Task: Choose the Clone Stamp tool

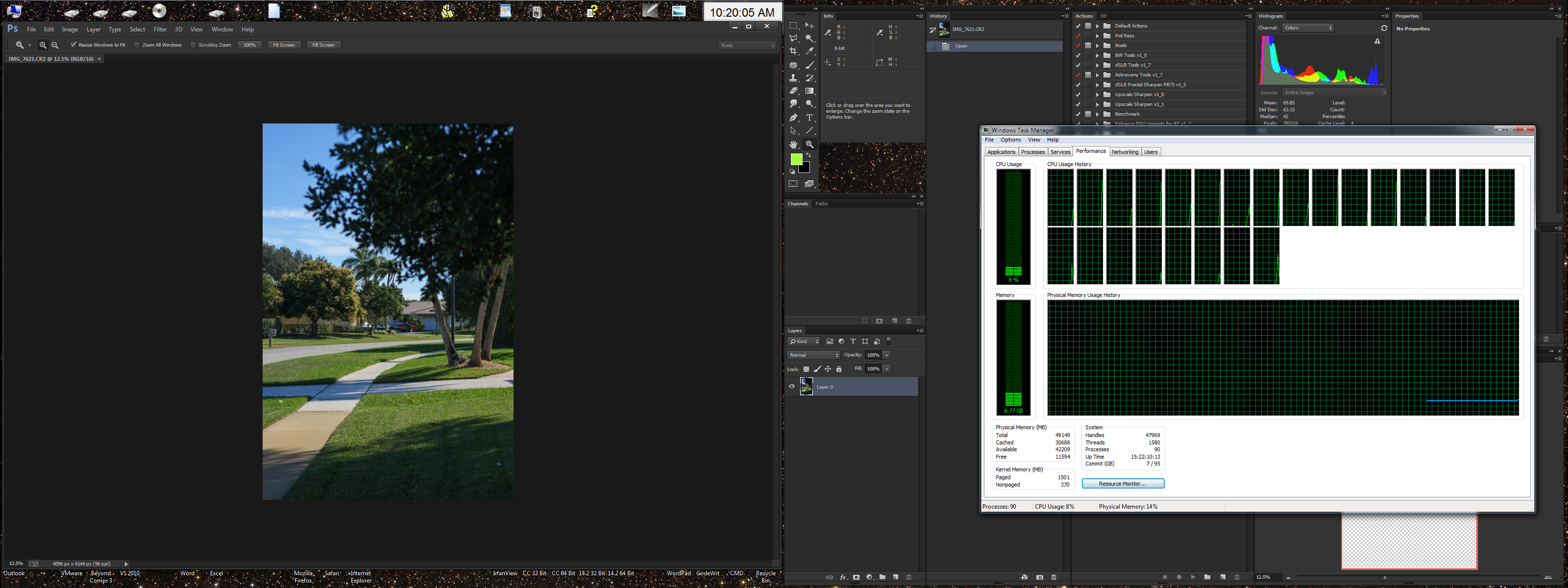Action: pos(793,78)
